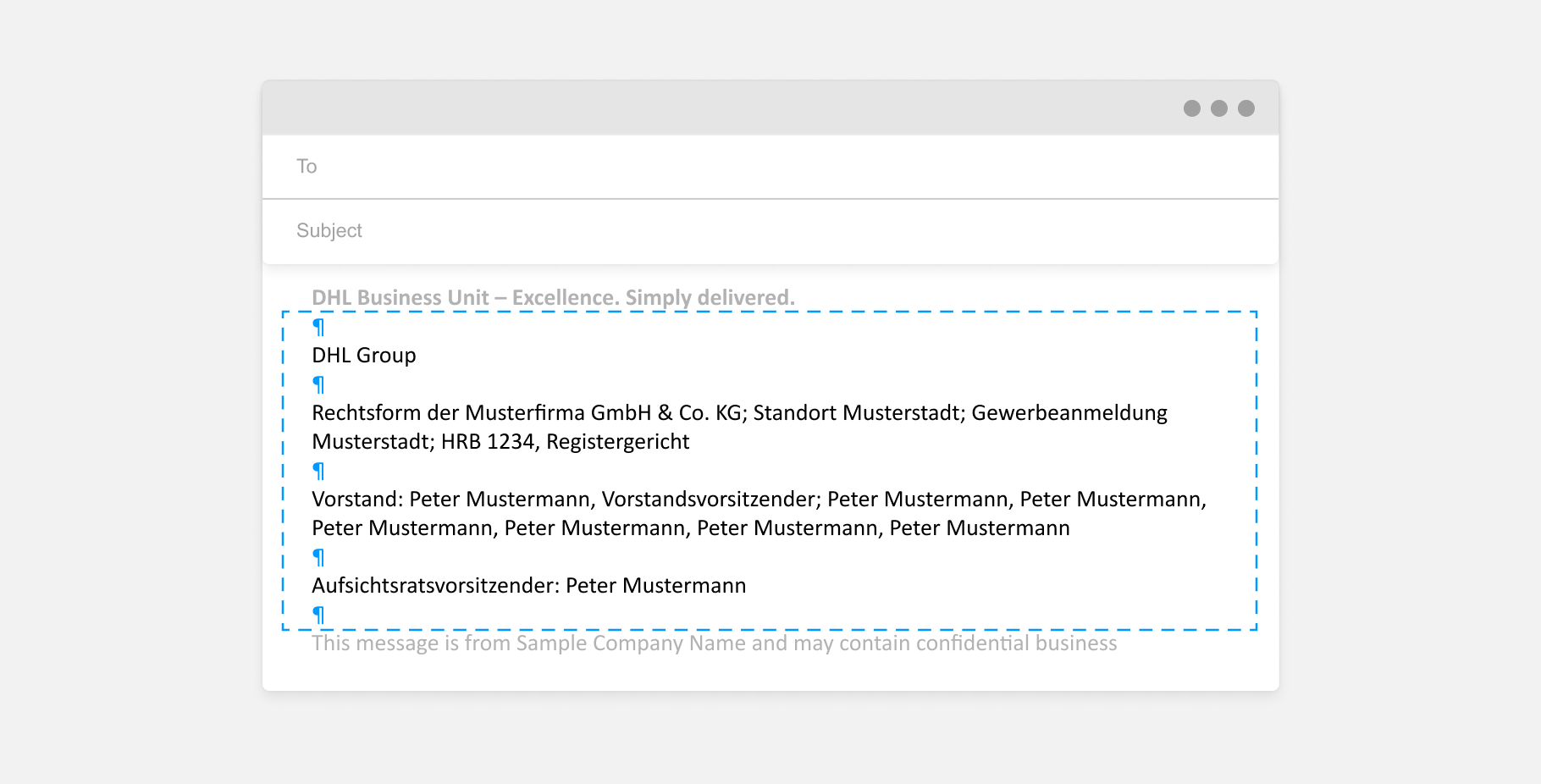Select the pilcrow above the Vorstand line
Image resolution: width=1541 pixels, height=784 pixels.
318,472
